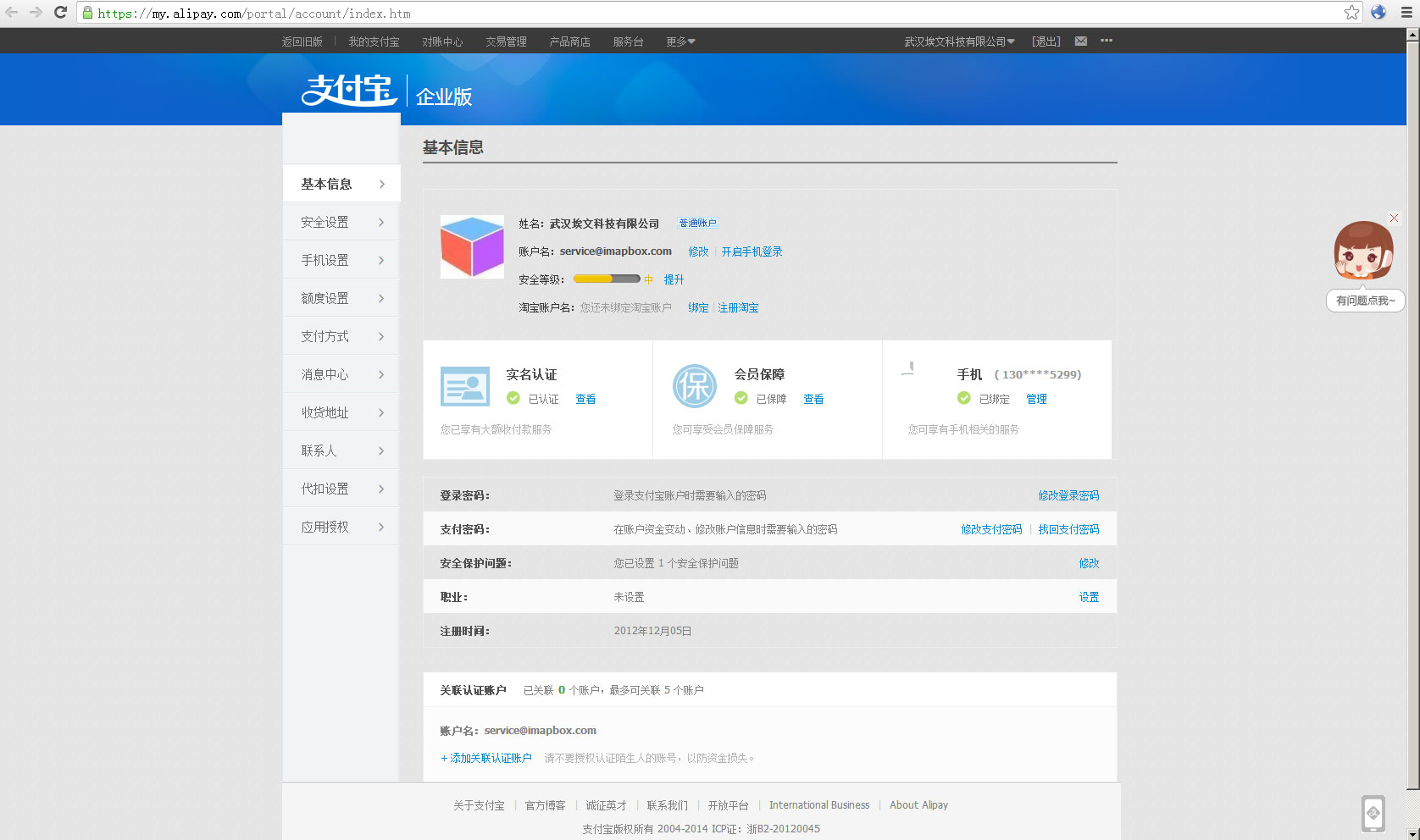Viewport: 1420px width, 840px height.
Task: Expand the 更多 dropdown in top navigation
Action: pos(680,41)
